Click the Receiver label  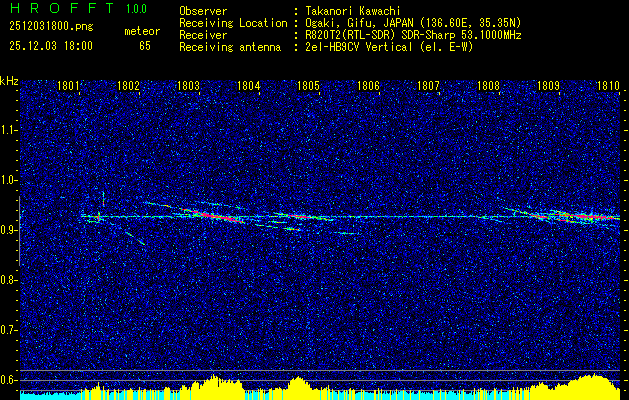click(x=203, y=35)
